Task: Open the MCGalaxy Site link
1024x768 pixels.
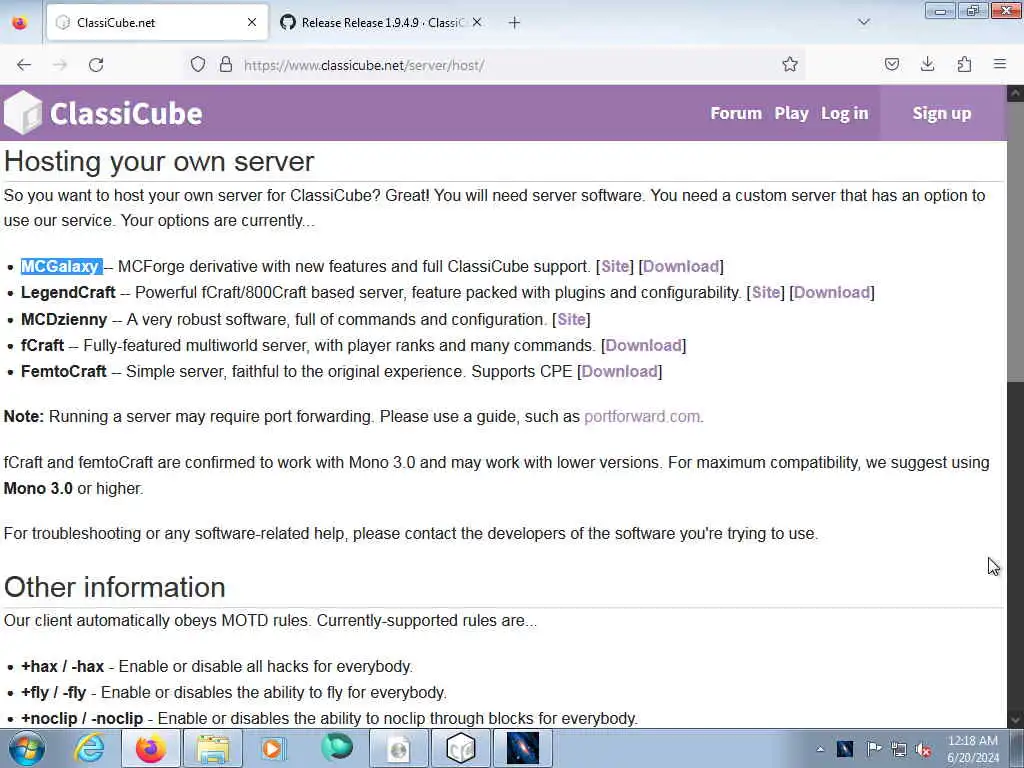Action: tap(615, 266)
